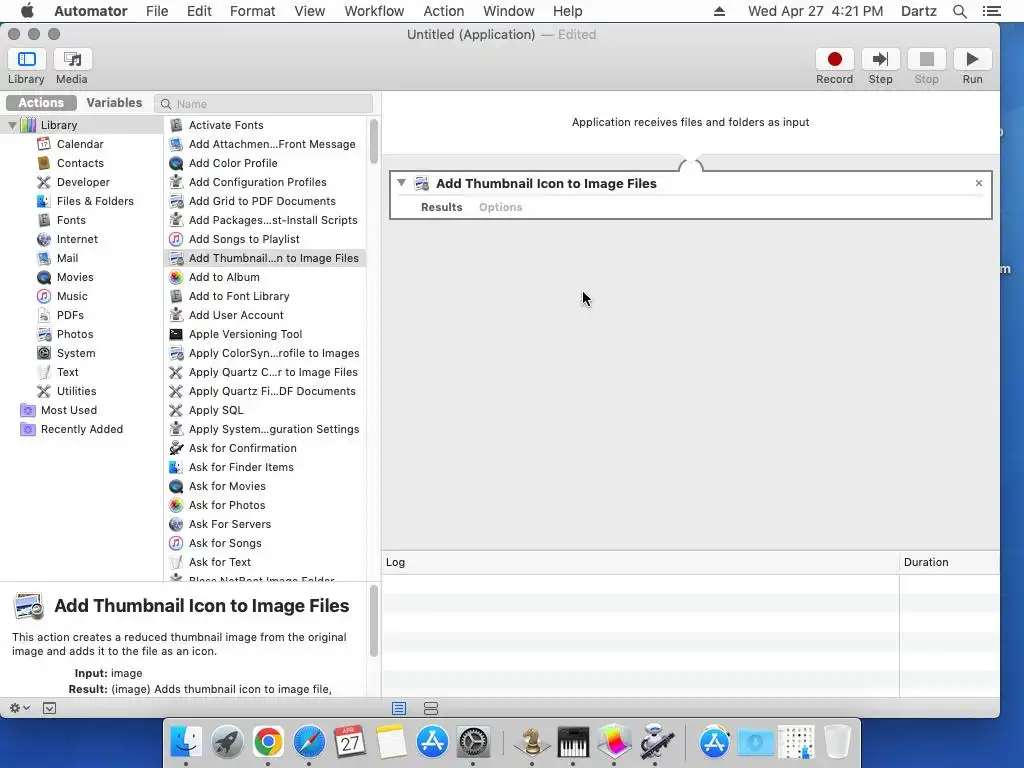Select Photos category
1024x768 pixels.
coord(75,334)
